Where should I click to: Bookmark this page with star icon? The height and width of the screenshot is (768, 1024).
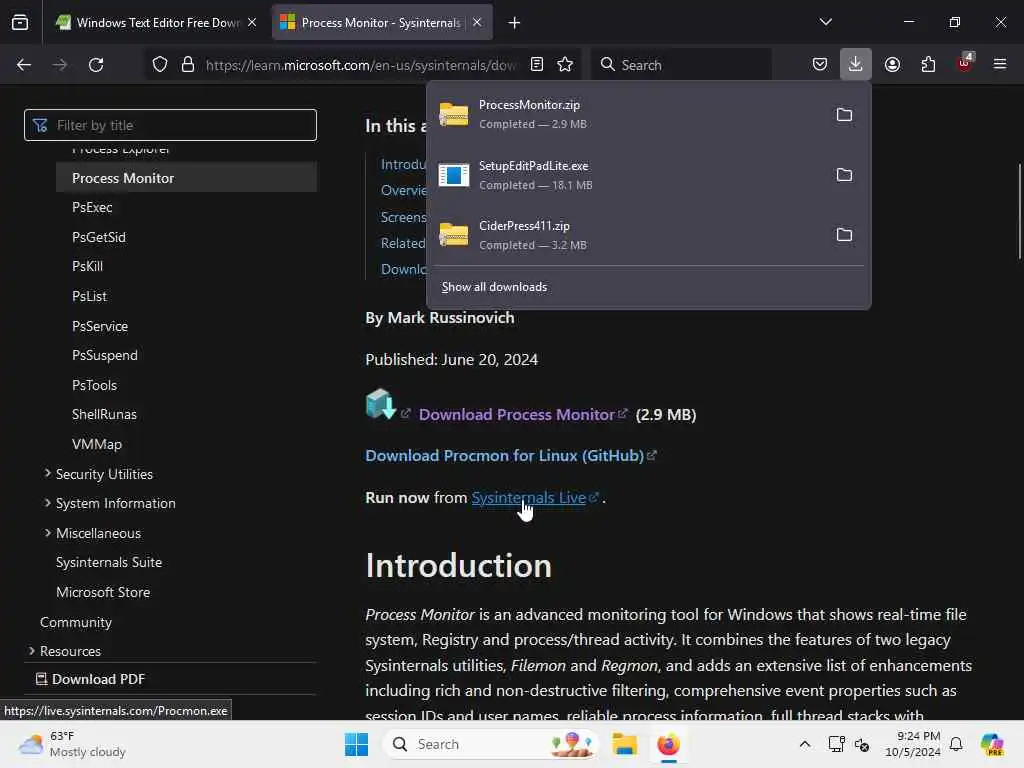pyautogui.click(x=565, y=65)
